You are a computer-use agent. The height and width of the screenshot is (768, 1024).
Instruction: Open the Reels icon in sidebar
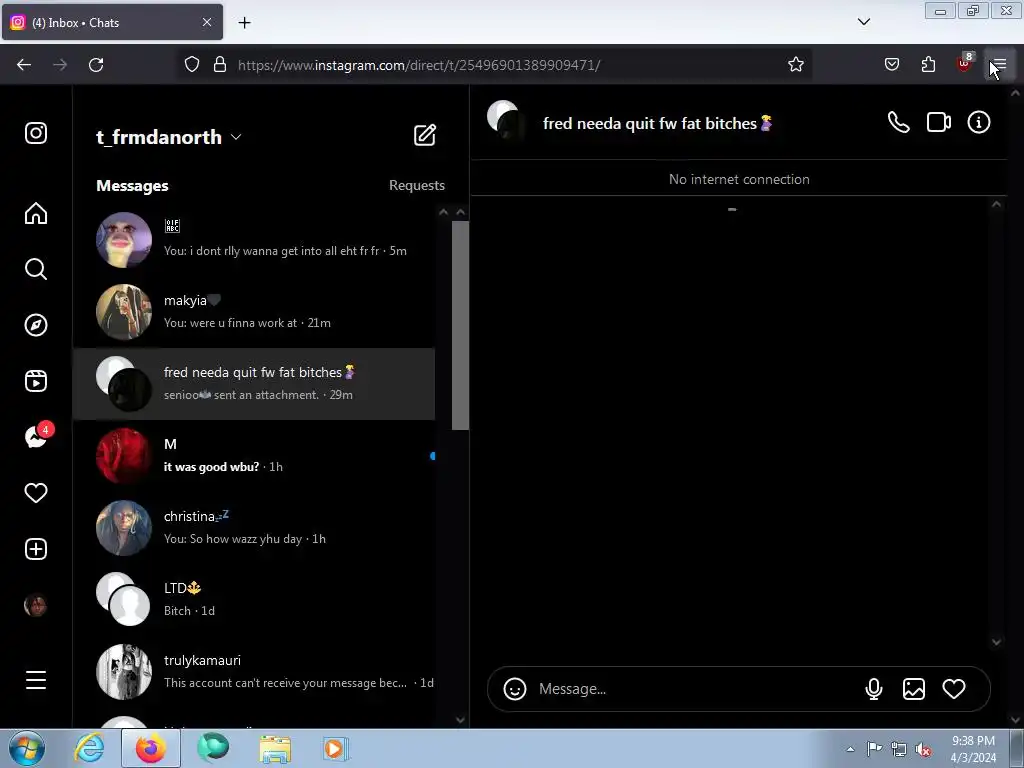coord(36,381)
